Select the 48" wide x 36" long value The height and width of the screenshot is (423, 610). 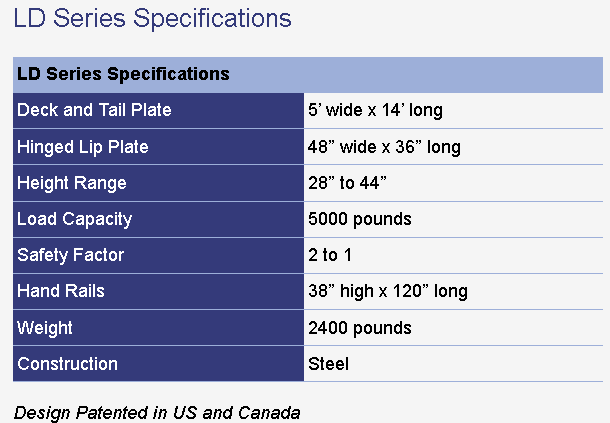(384, 147)
